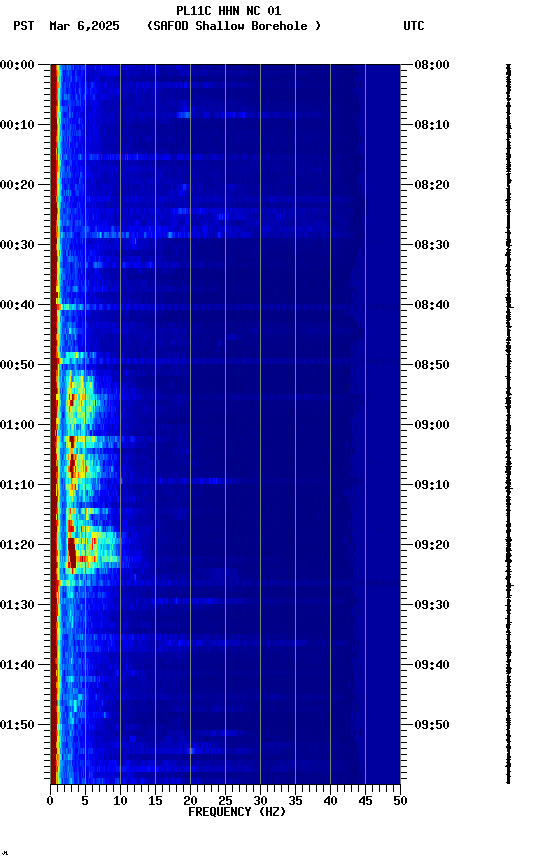Image resolution: width=552 pixels, height=864 pixels.
Task: Click the 09:00 UTC time label
Action: click(432, 425)
